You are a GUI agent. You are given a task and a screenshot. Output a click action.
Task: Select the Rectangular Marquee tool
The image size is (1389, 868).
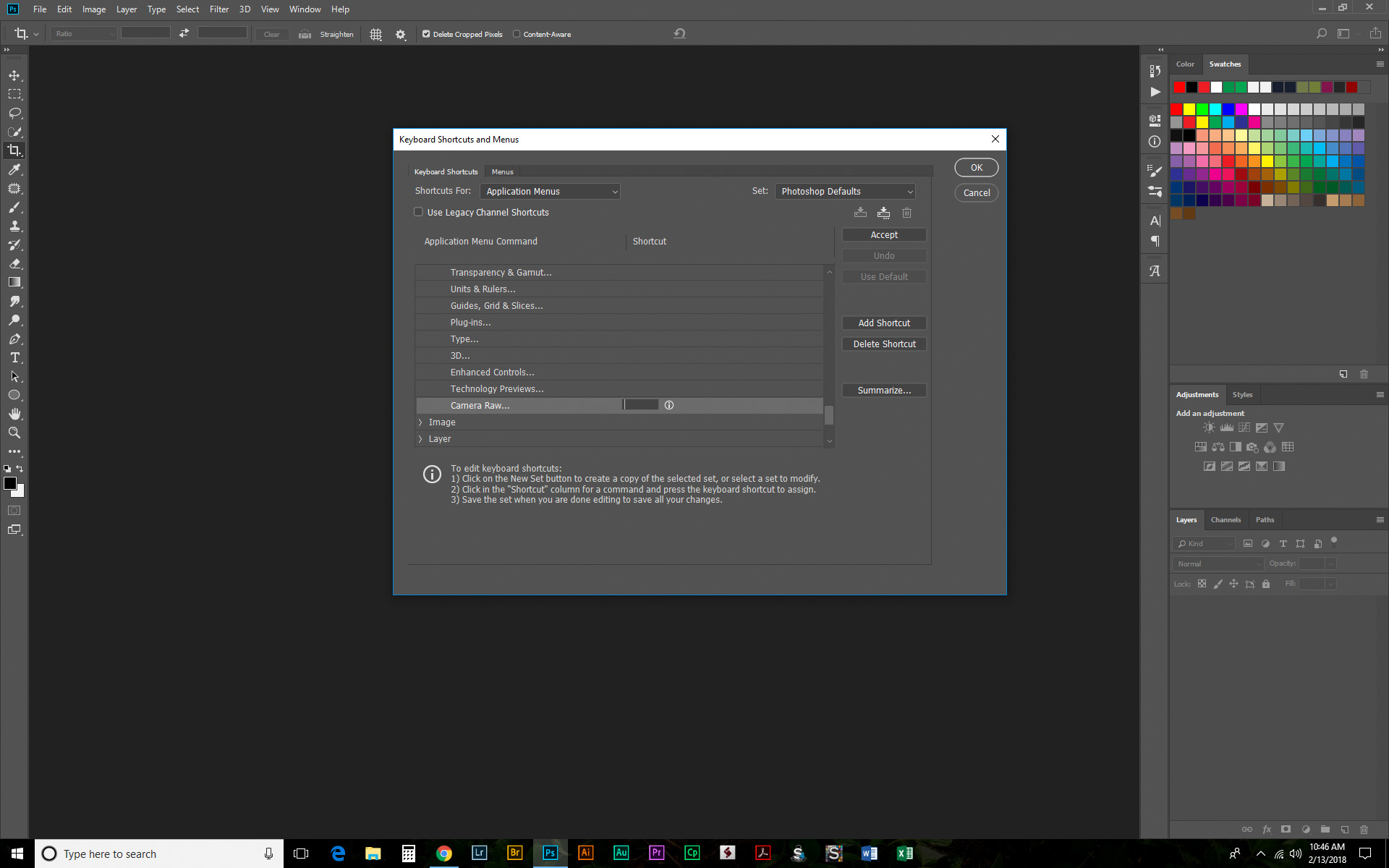[14, 94]
